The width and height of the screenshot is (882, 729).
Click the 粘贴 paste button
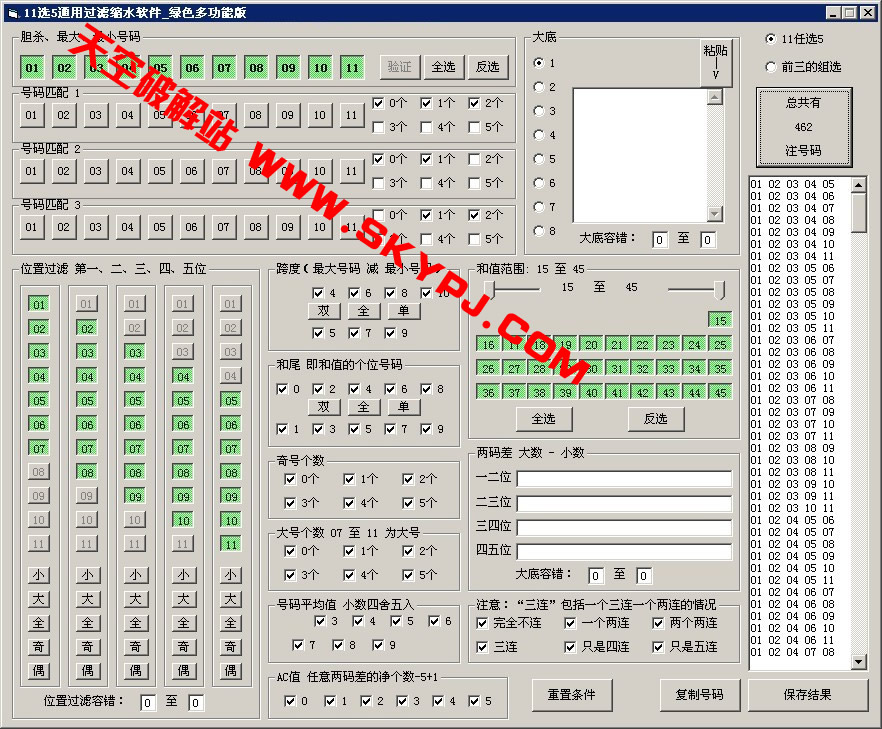(716, 62)
